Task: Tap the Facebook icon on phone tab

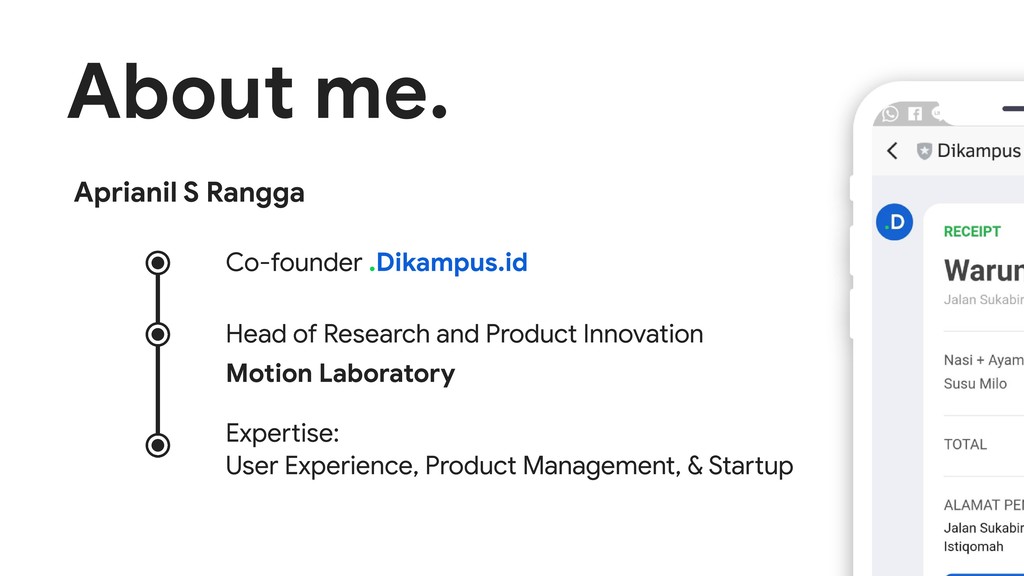Action: coord(915,114)
